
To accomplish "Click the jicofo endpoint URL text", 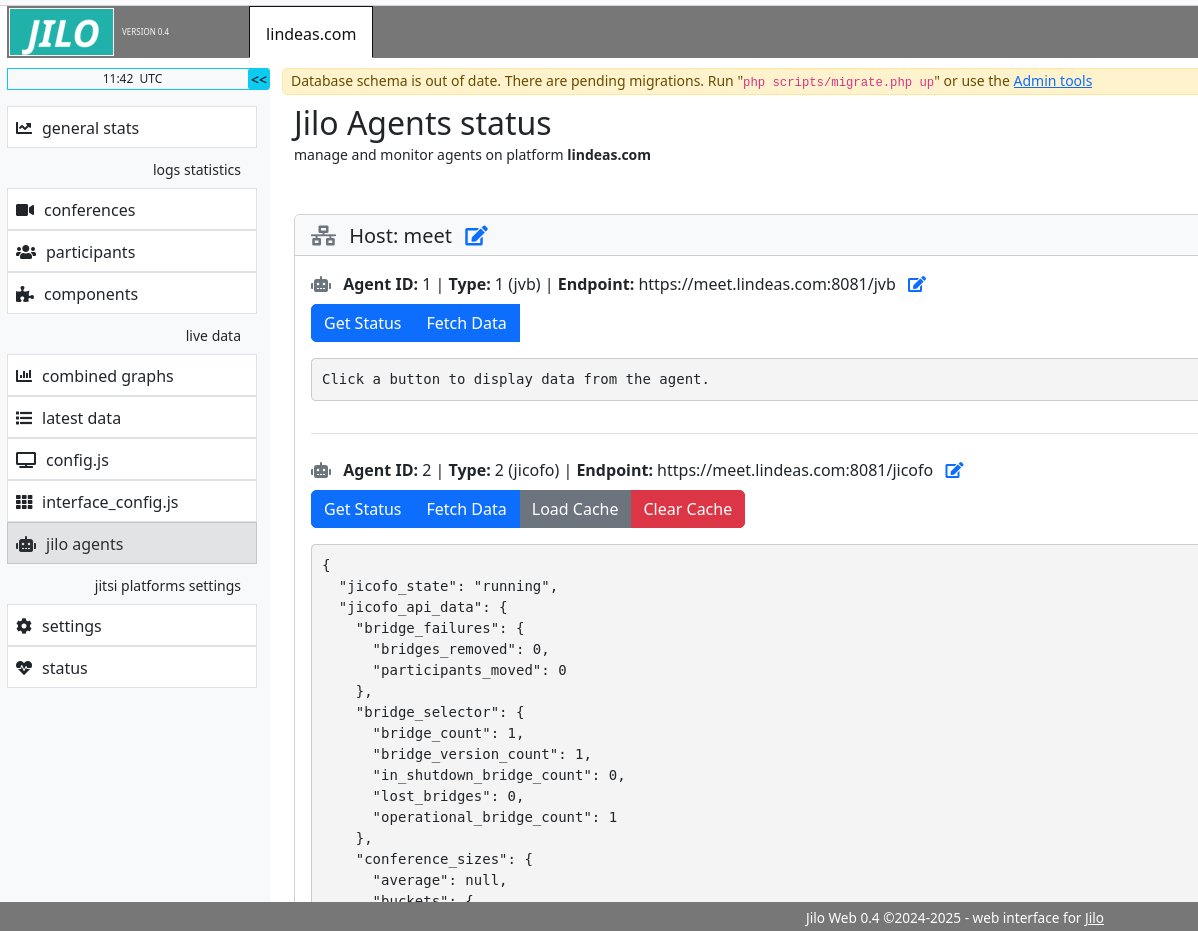I will click(795, 470).
